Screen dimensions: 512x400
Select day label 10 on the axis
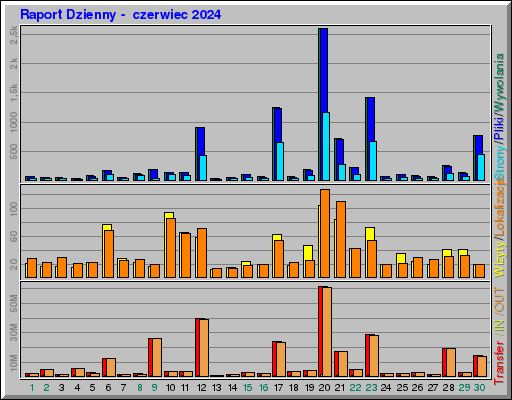(170, 388)
